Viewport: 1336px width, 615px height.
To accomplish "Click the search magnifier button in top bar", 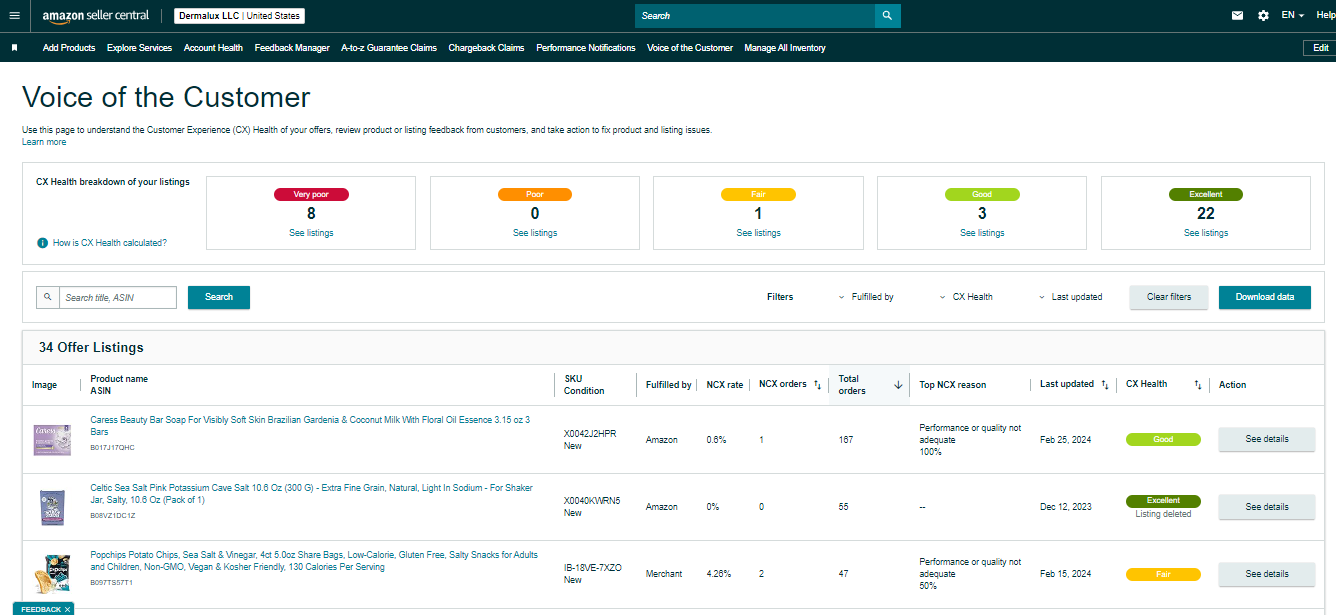I will [888, 16].
